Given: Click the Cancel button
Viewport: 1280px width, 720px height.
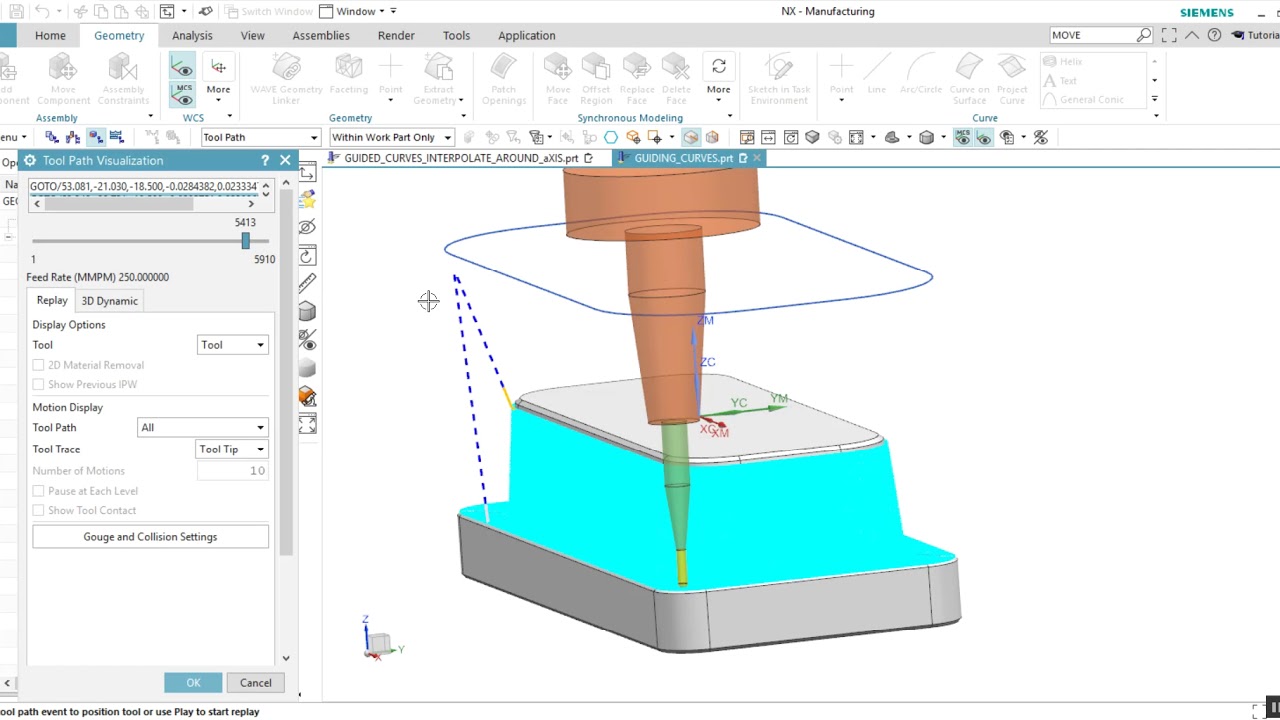Looking at the screenshot, I should point(255,683).
